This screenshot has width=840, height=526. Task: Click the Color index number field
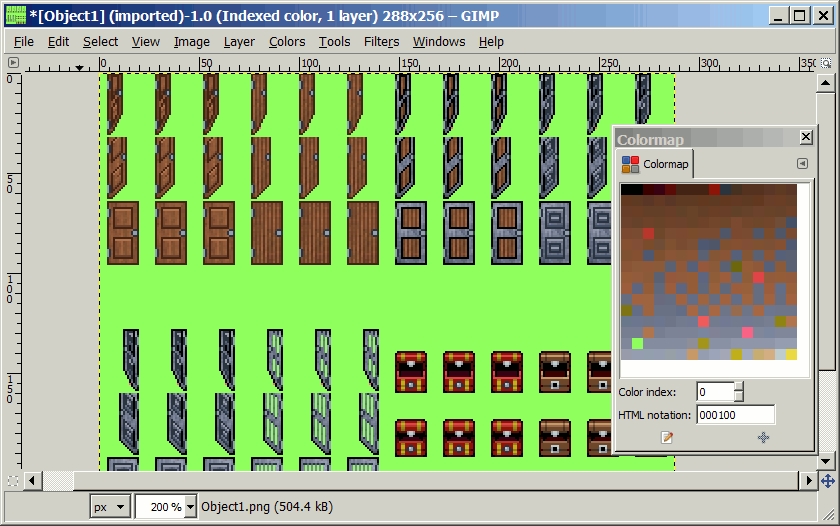coord(714,392)
